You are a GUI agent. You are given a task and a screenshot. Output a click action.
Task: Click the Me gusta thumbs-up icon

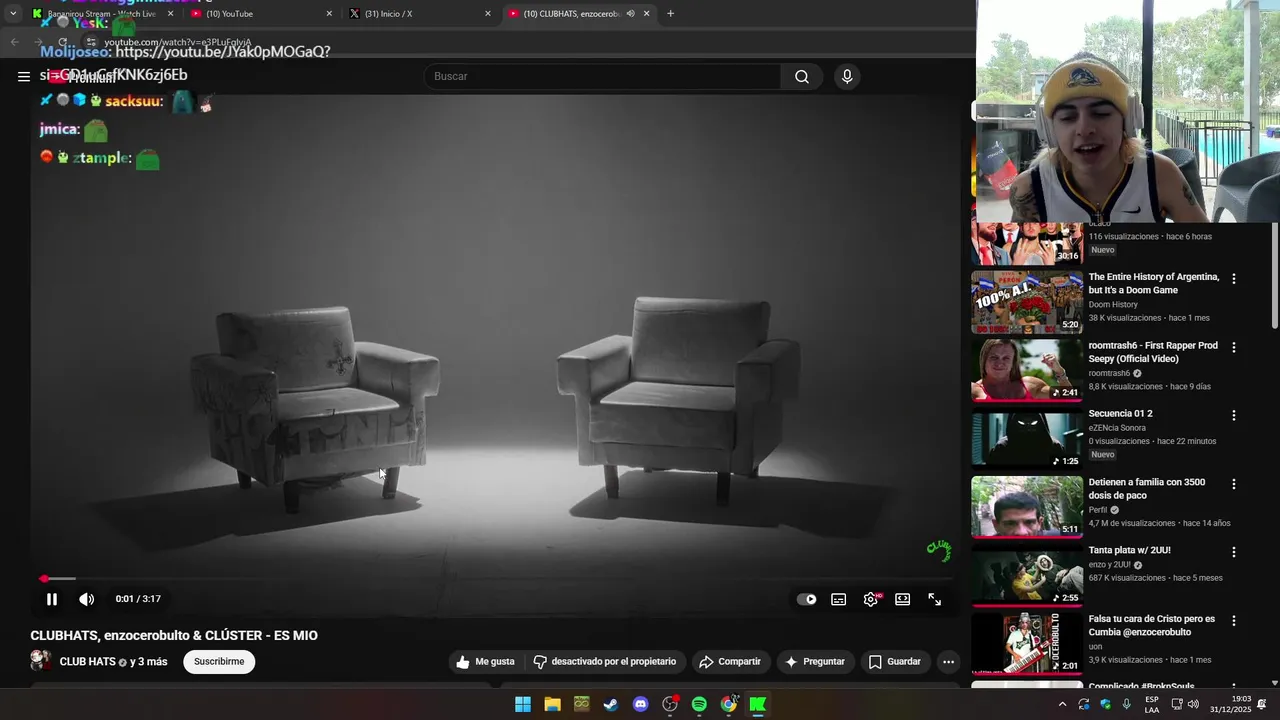[x=463, y=662]
